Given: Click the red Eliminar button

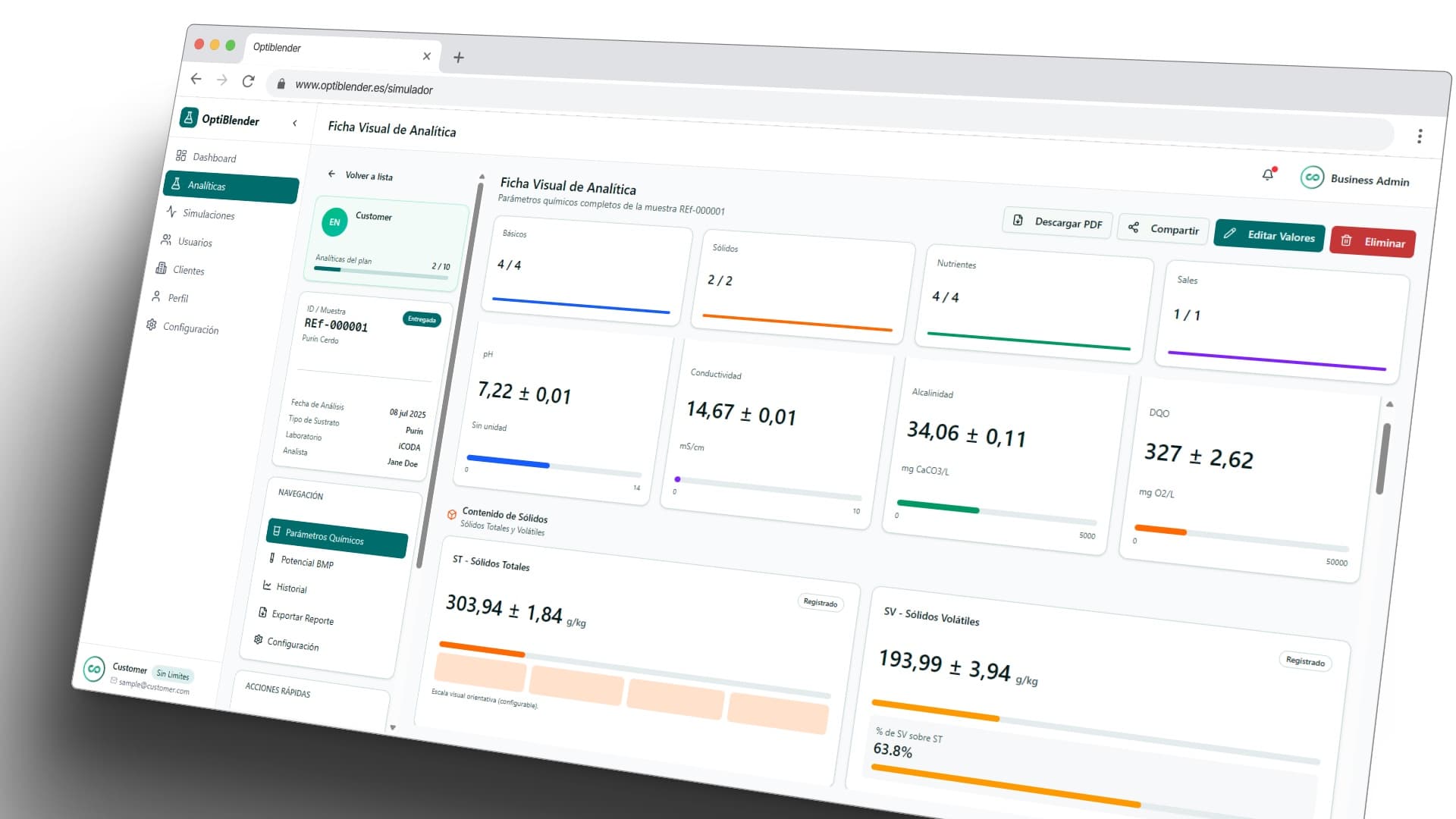Looking at the screenshot, I should point(1373,242).
